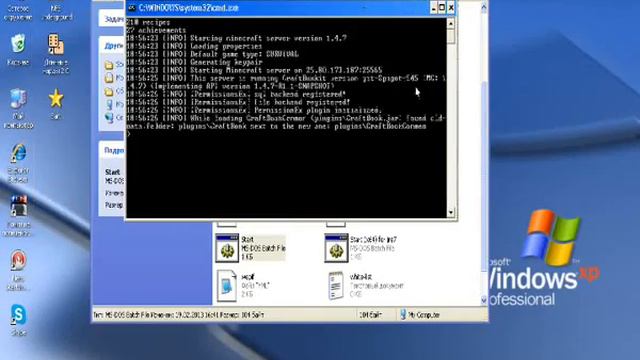Screen dimensions: 640x360
Task: Open the 1C shortcut beside Recycle Bin
Action: [x=56, y=44]
